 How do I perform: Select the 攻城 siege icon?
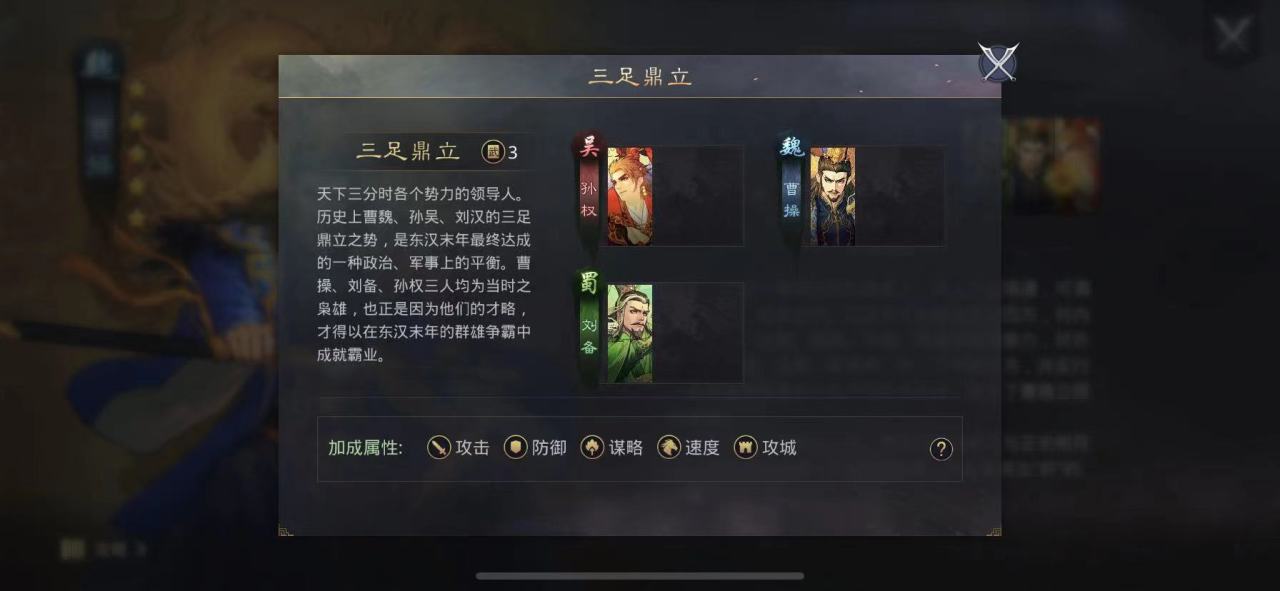(x=746, y=448)
